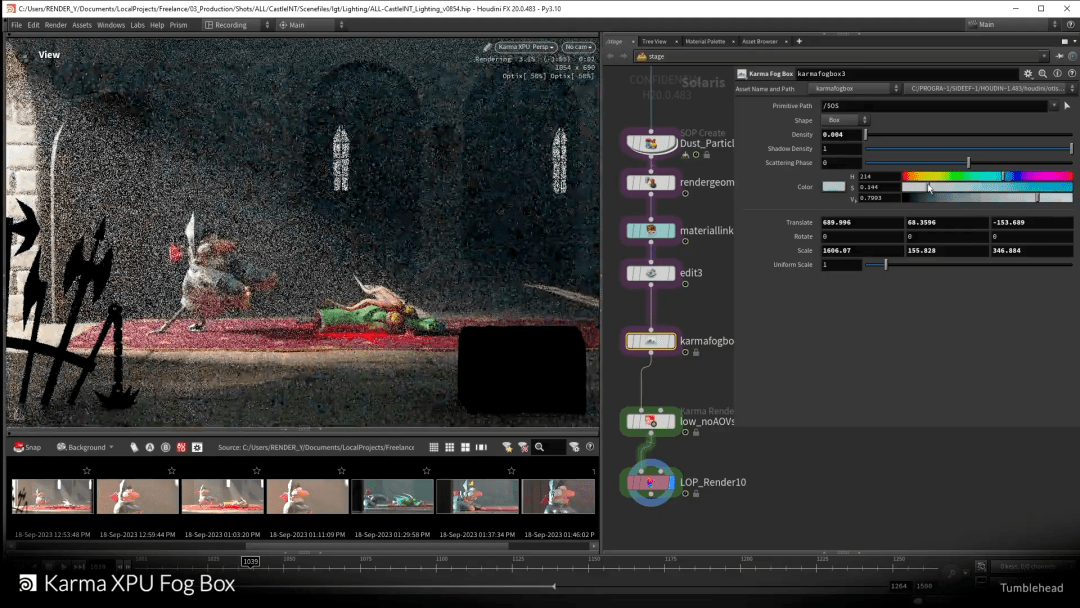Star the 12:59:44 PM snapshot
The image size is (1080, 608).
172,471
